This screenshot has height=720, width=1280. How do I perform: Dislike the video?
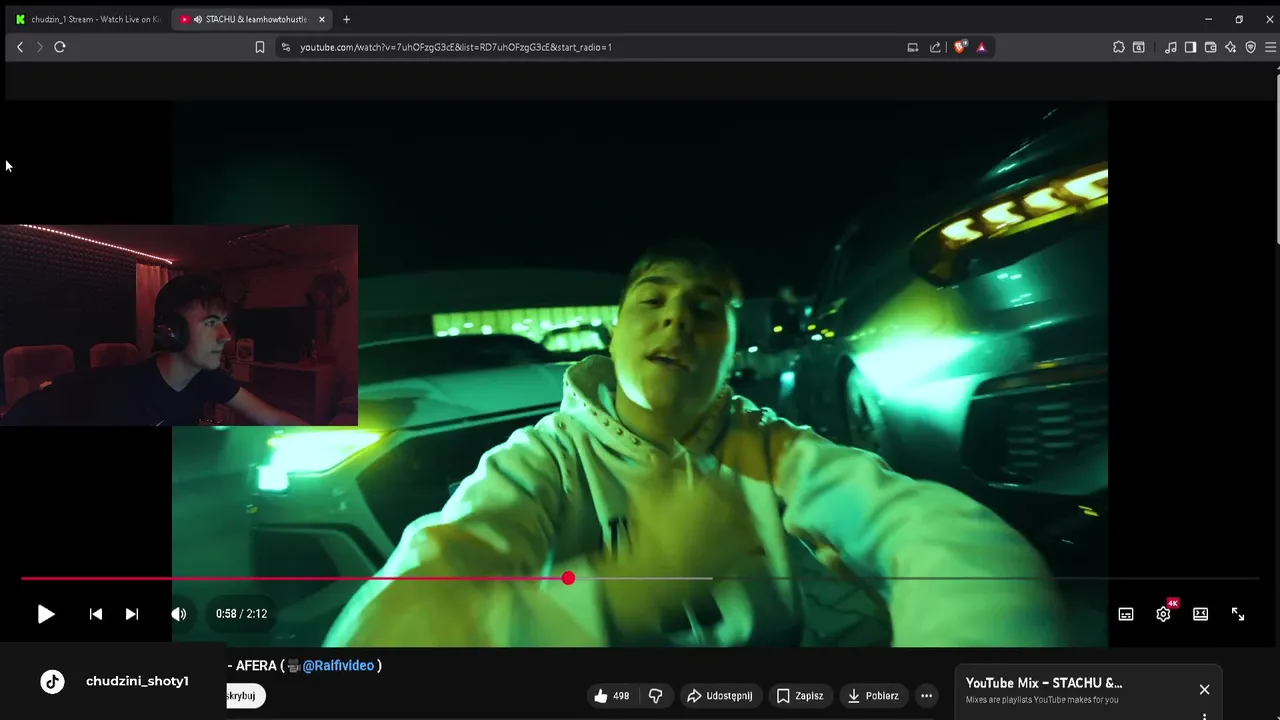tap(656, 696)
